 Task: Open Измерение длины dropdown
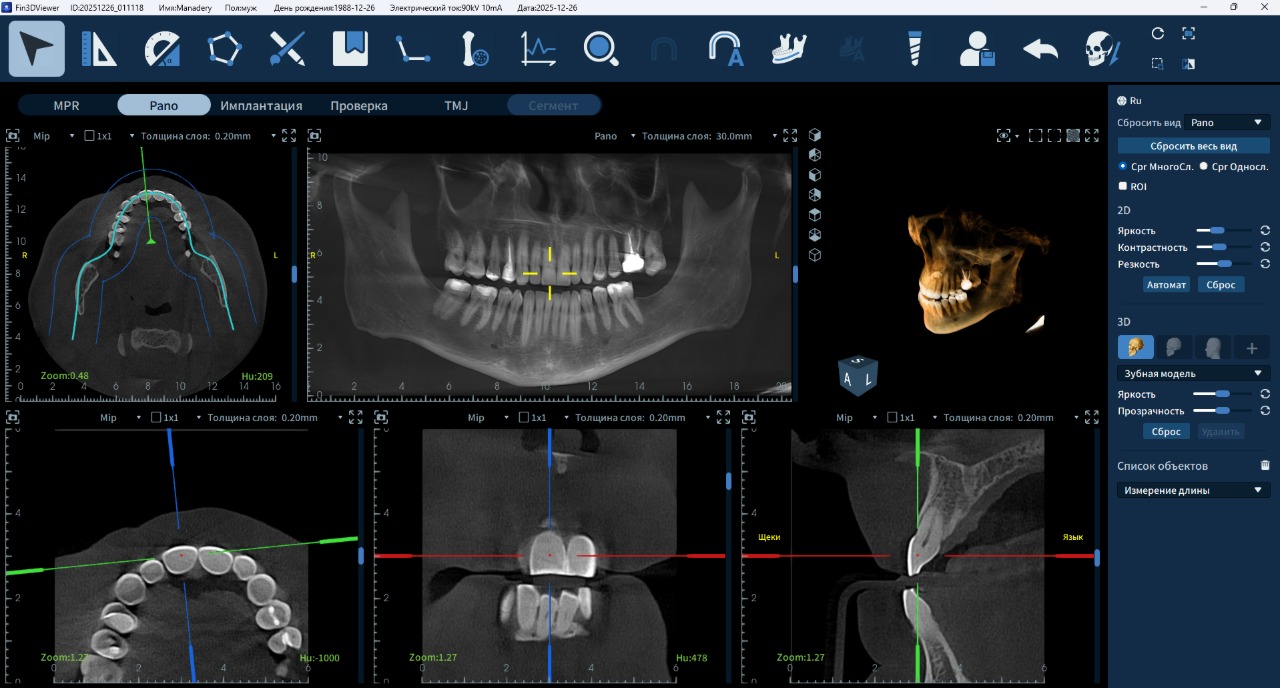point(1193,490)
